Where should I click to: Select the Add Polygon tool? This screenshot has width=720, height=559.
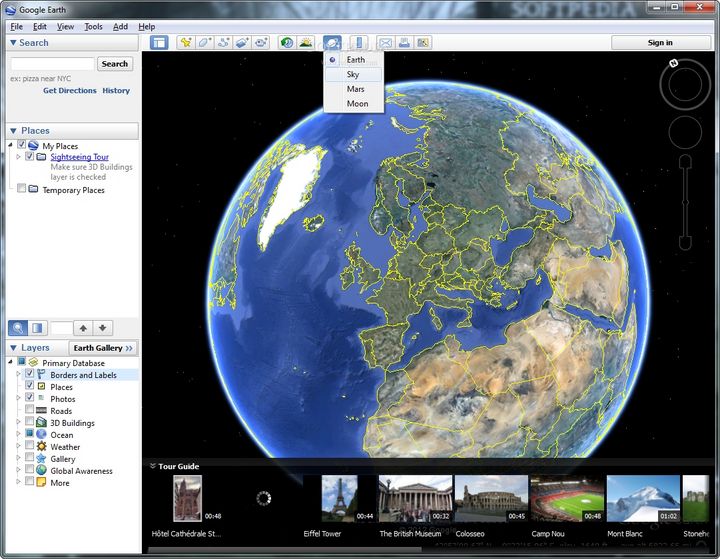pyautogui.click(x=205, y=43)
